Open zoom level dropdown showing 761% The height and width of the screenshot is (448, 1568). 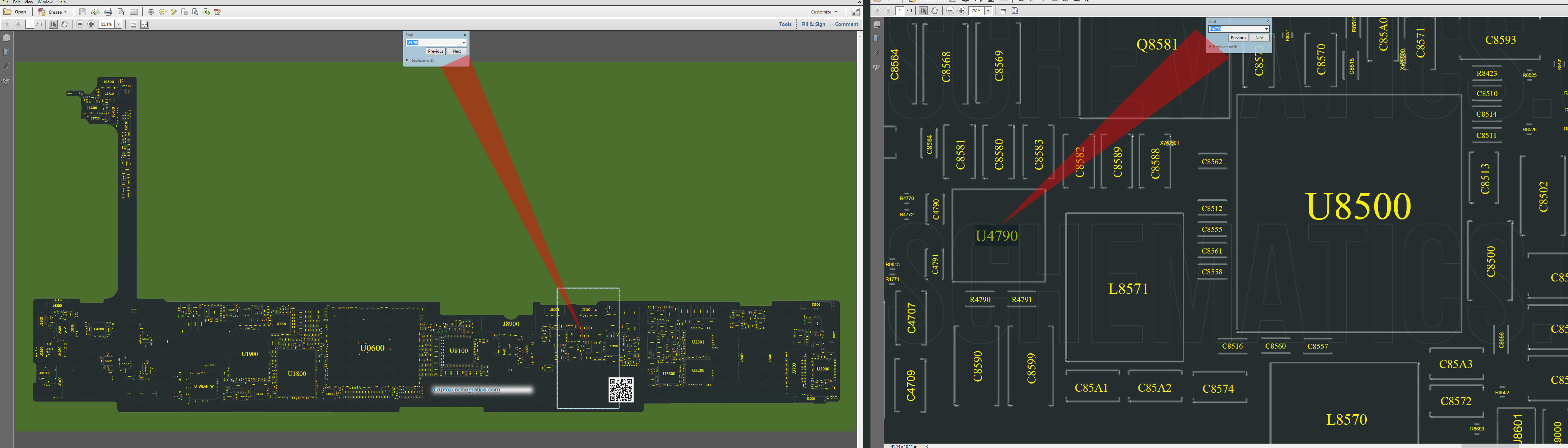point(988,11)
